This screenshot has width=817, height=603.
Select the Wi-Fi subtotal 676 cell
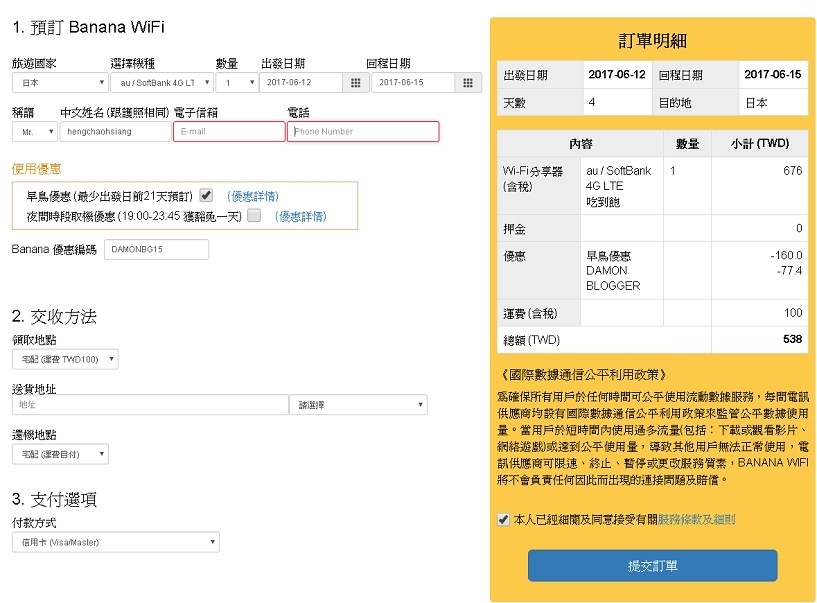point(793,170)
